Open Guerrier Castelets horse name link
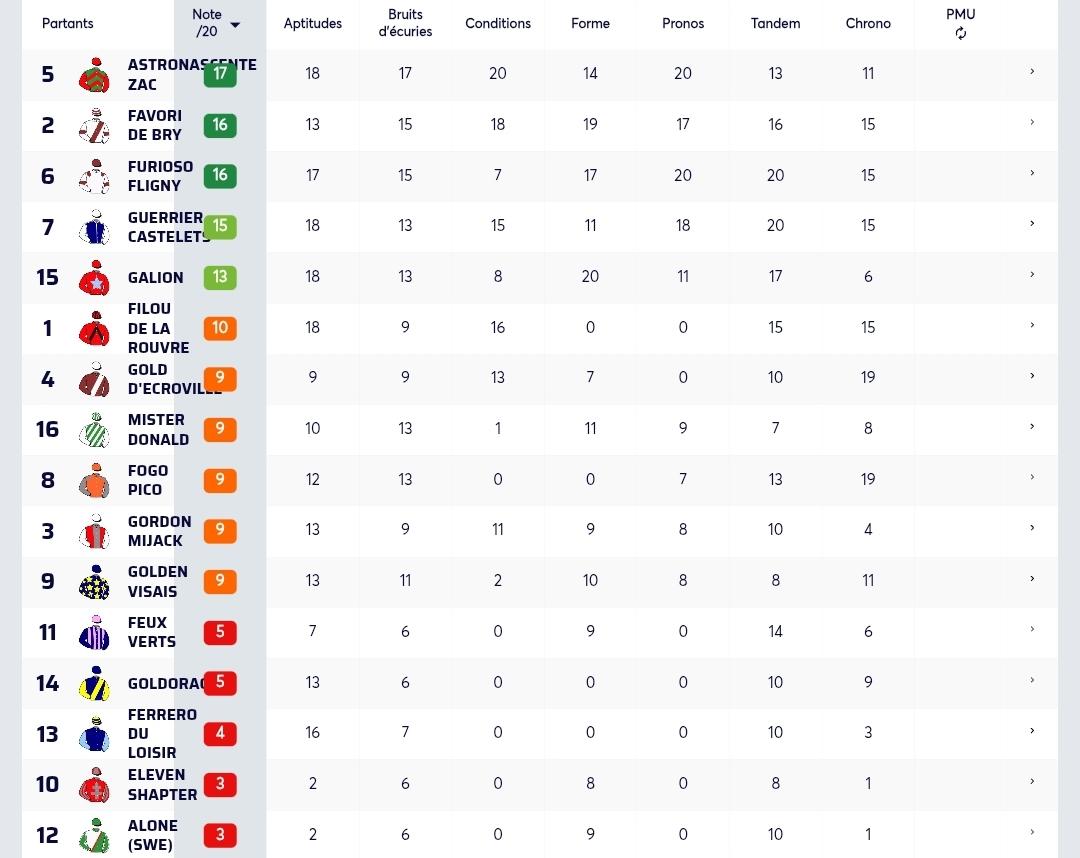 click(165, 227)
